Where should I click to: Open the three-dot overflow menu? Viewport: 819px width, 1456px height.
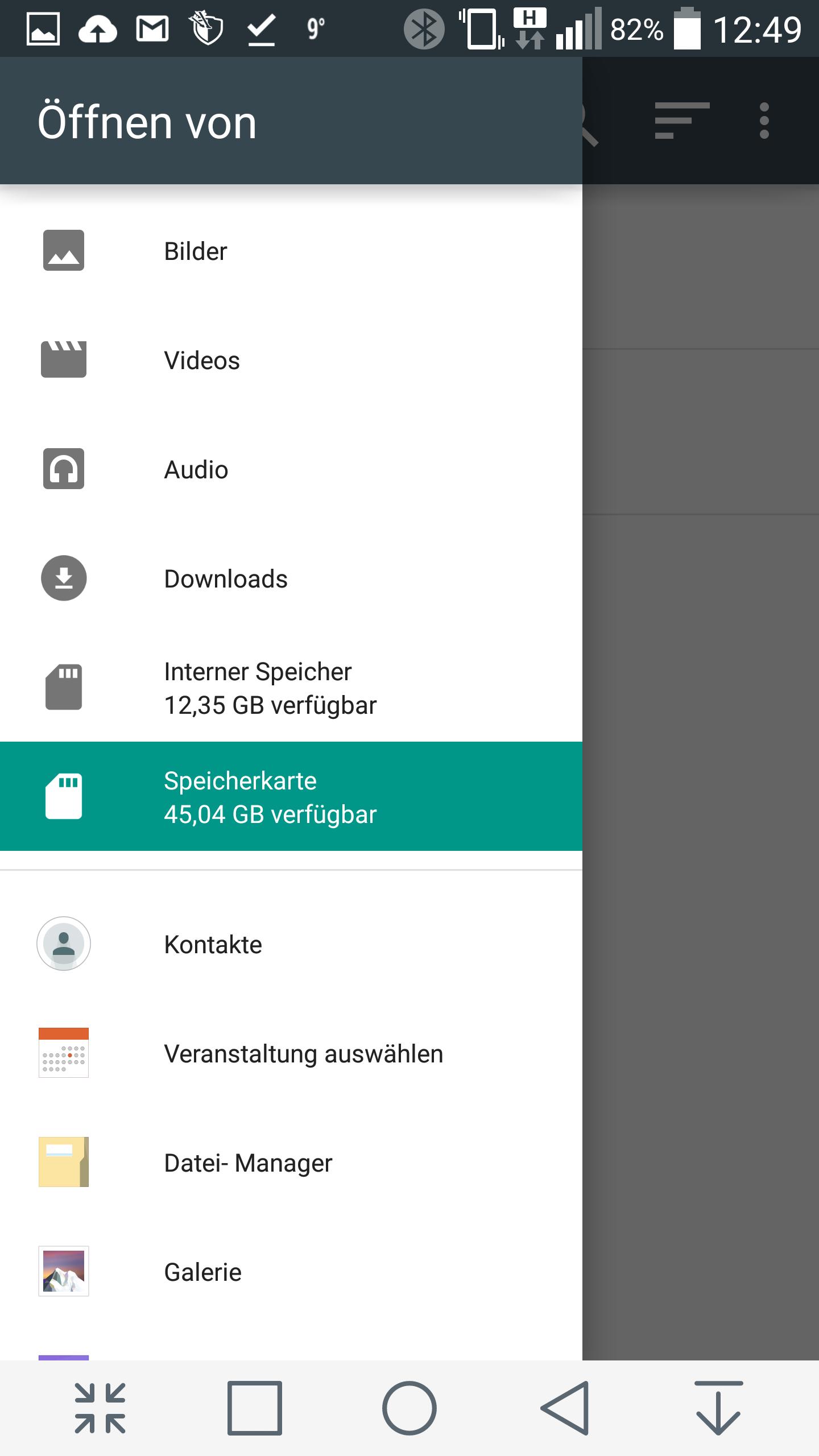pos(764,121)
